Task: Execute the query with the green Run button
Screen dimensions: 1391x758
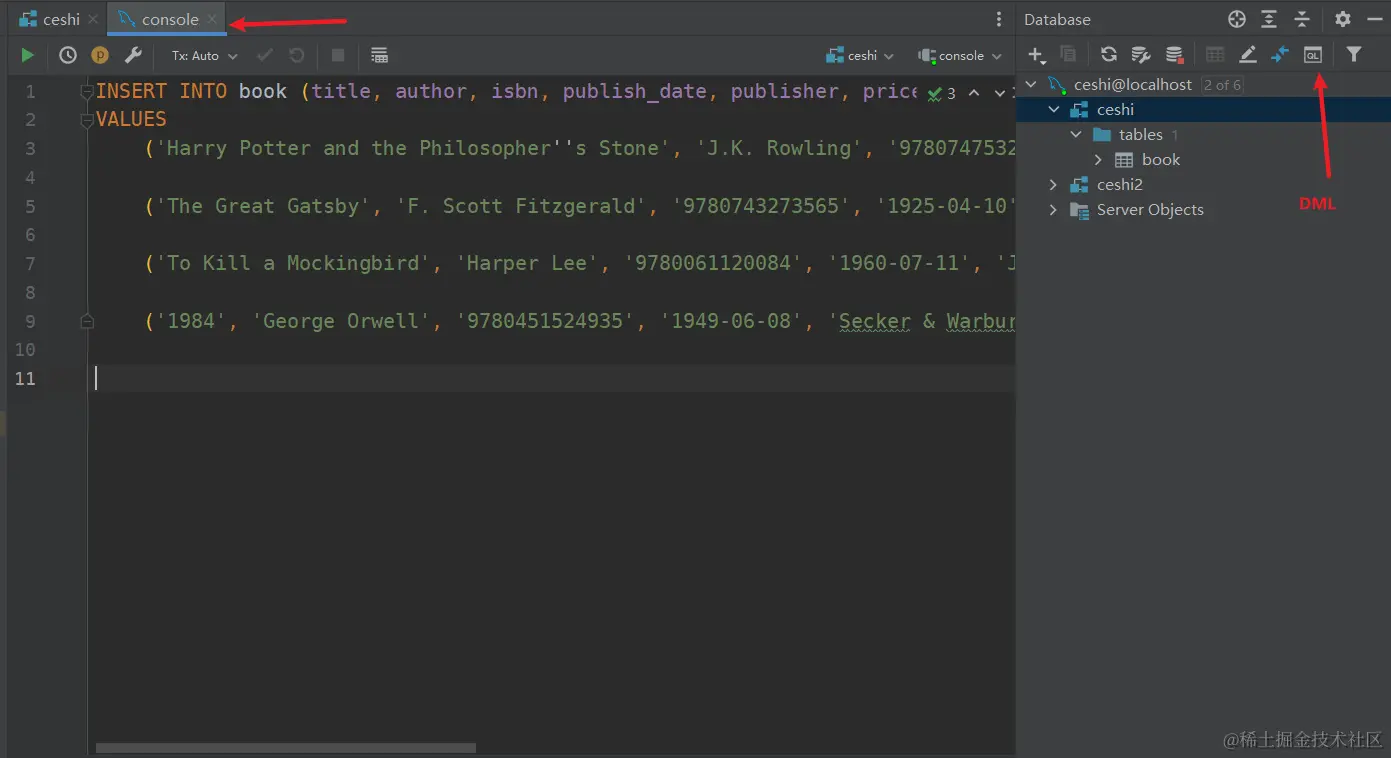Action: (x=27, y=55)
